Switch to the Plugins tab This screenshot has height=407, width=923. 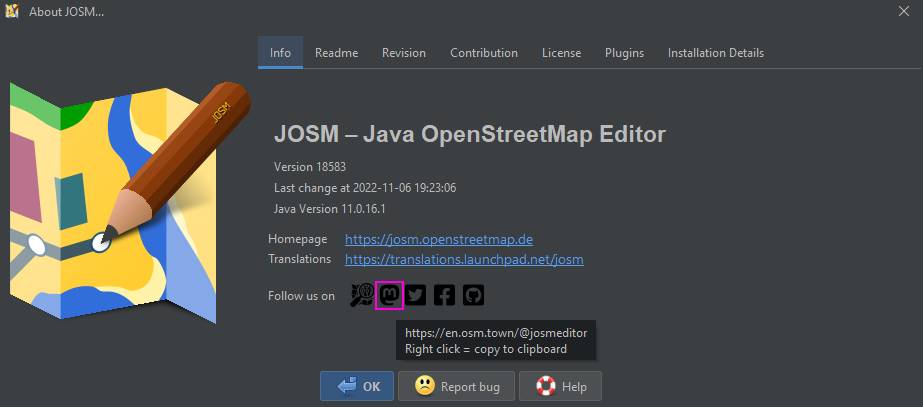625,52
